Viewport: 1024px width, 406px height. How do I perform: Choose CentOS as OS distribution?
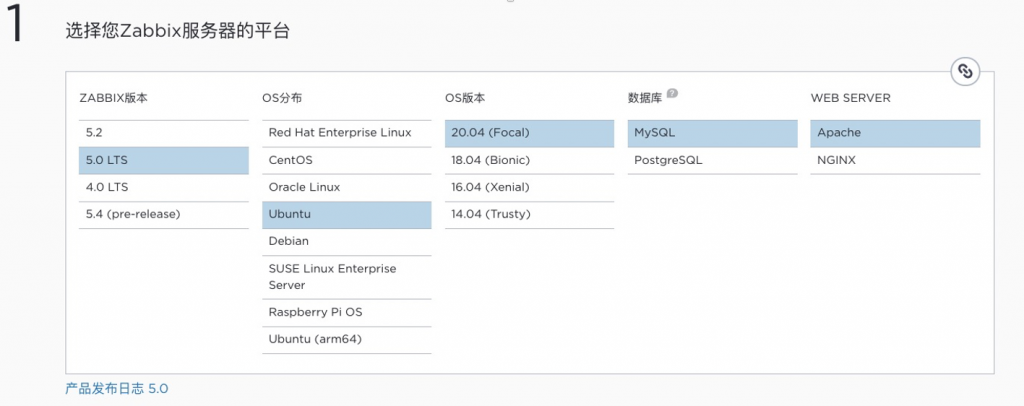pyautogui.click(x=347, y=161)
